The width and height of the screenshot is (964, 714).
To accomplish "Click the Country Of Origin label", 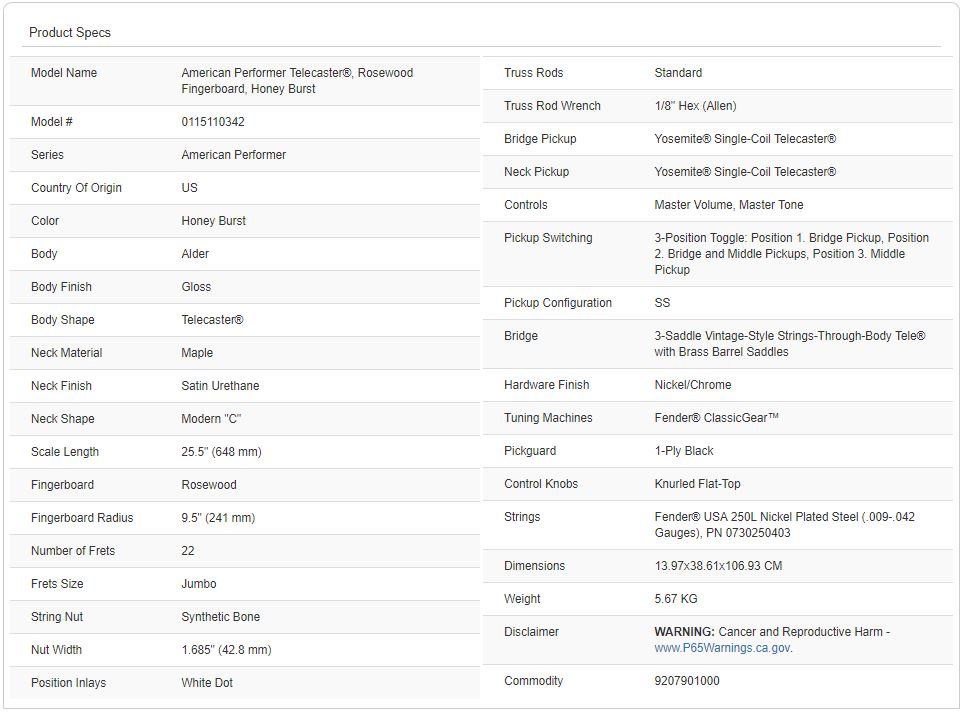I will pos(76,188).
